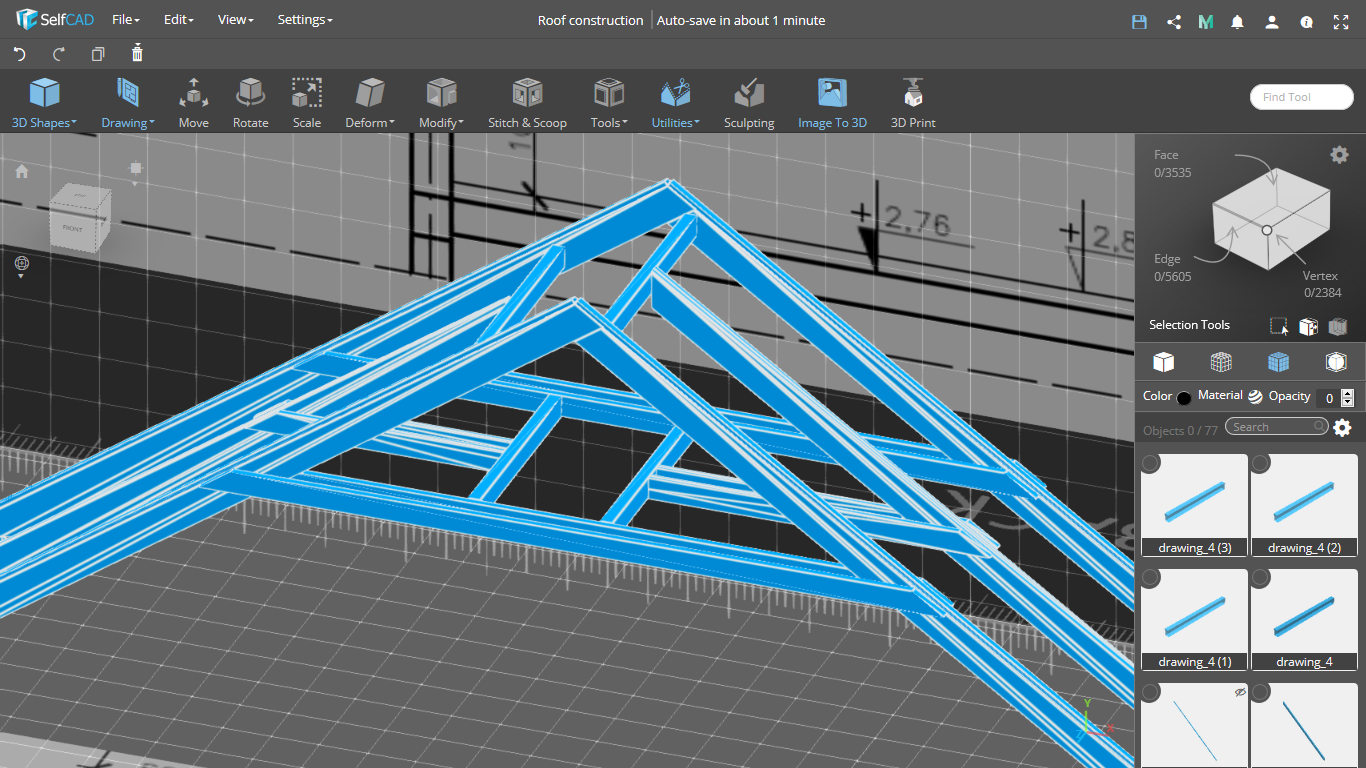Open the File menu
Screen dimensions: 1366x768
[x=126, y=20]
